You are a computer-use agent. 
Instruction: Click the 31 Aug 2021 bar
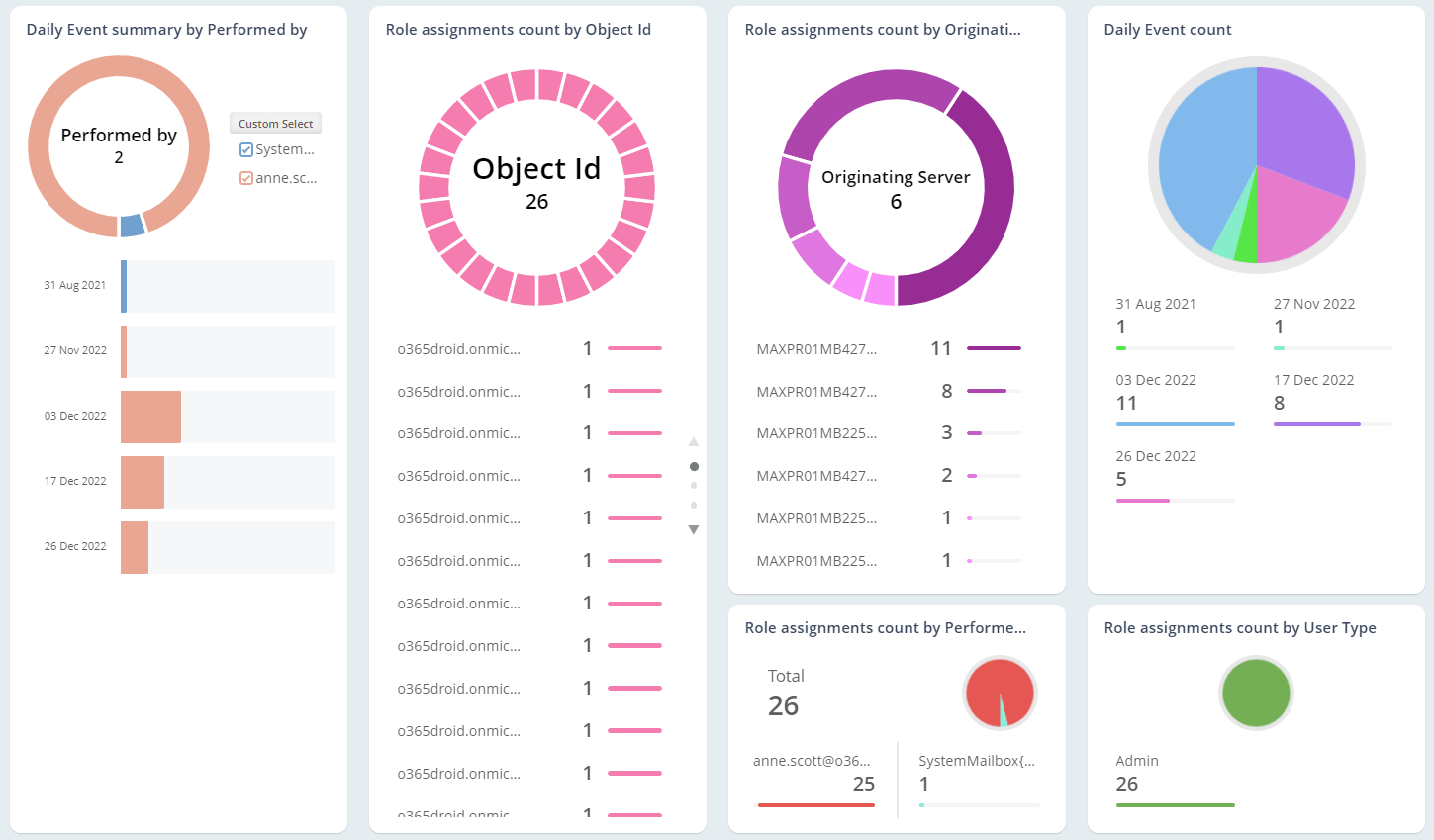pyautogui.click(x=124, y=286)
